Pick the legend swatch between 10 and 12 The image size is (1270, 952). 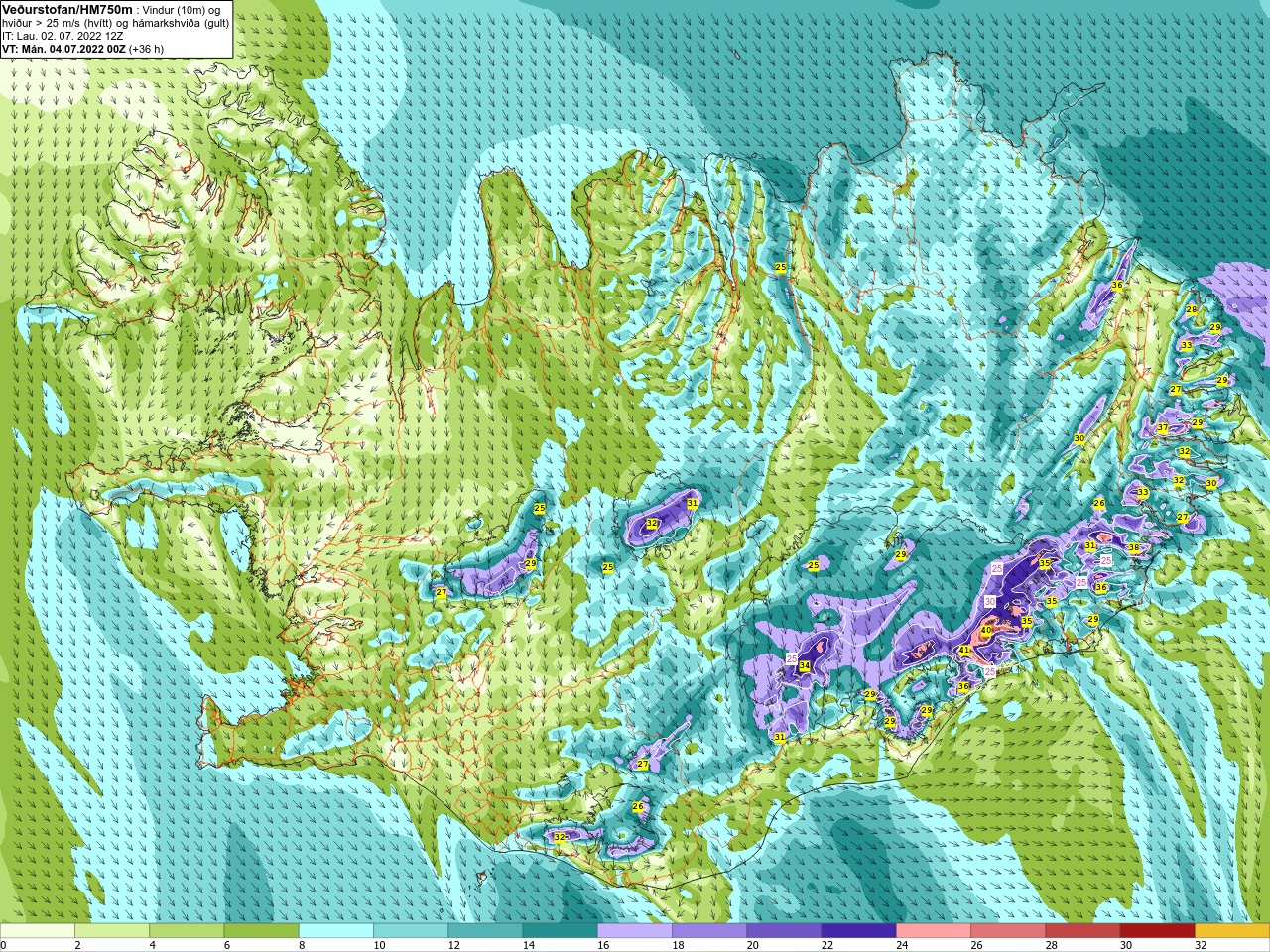(411, 930)
